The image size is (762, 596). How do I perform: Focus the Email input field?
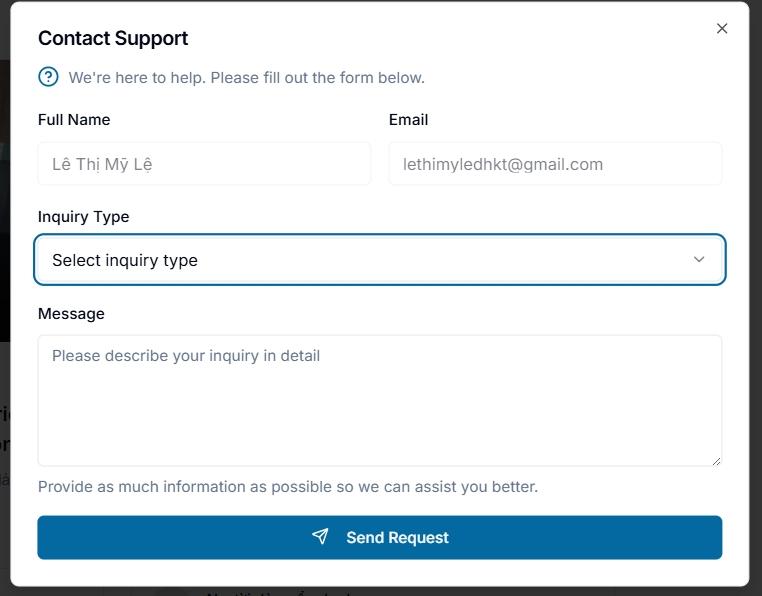(x=555, y=164)
